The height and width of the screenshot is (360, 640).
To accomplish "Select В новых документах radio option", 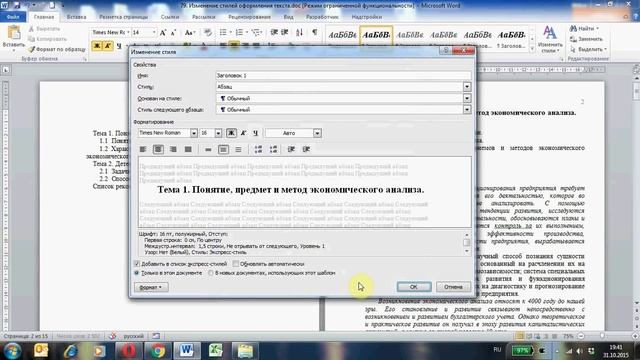I will [x=211, y=273].
